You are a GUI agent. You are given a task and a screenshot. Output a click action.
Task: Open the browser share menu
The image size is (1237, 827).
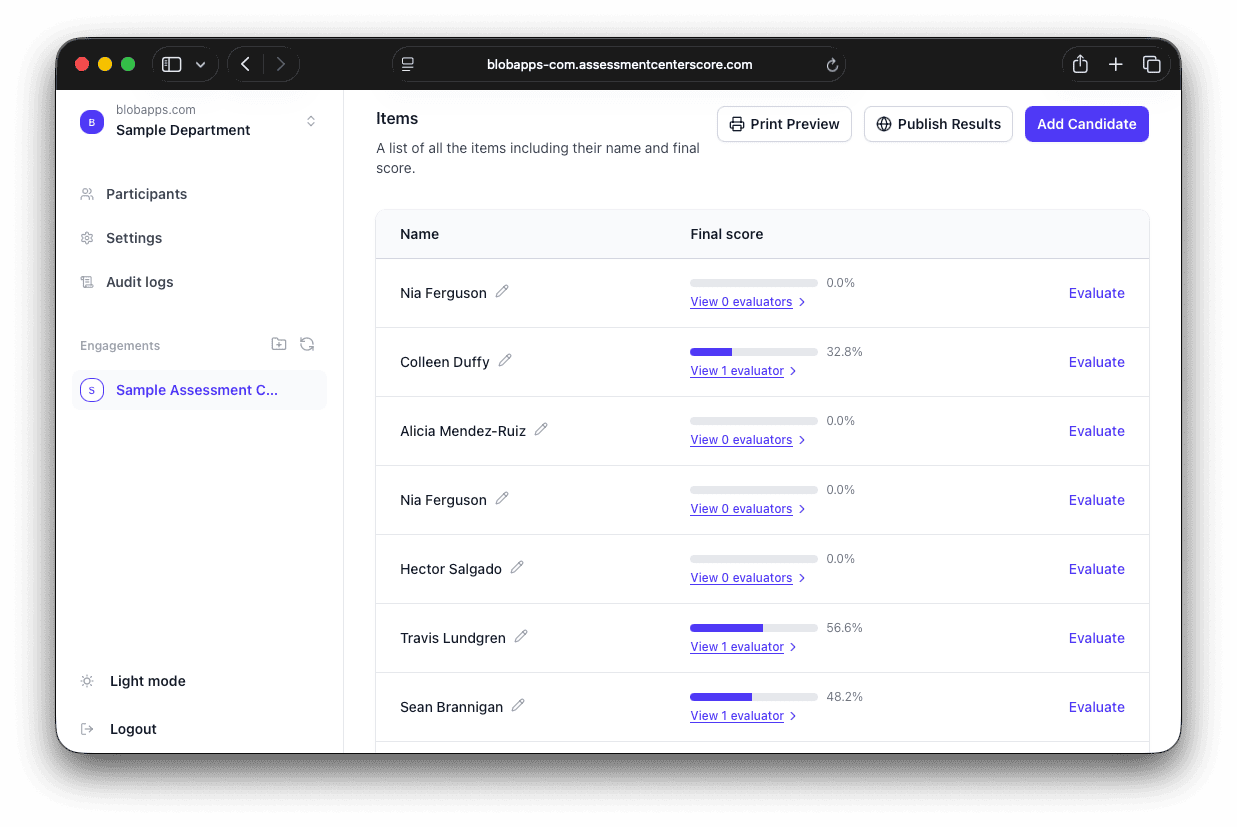point(1080,64)
